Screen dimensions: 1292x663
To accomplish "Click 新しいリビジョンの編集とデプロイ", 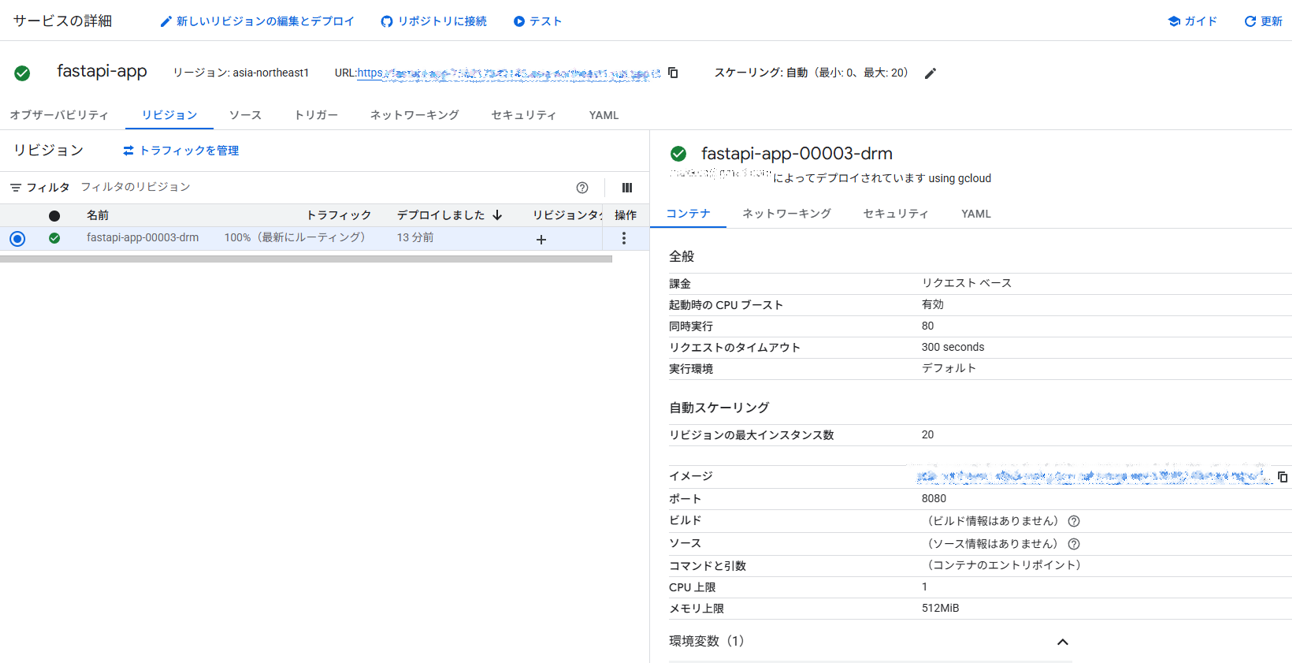I will pyautogui.click(x=257, y=21).
